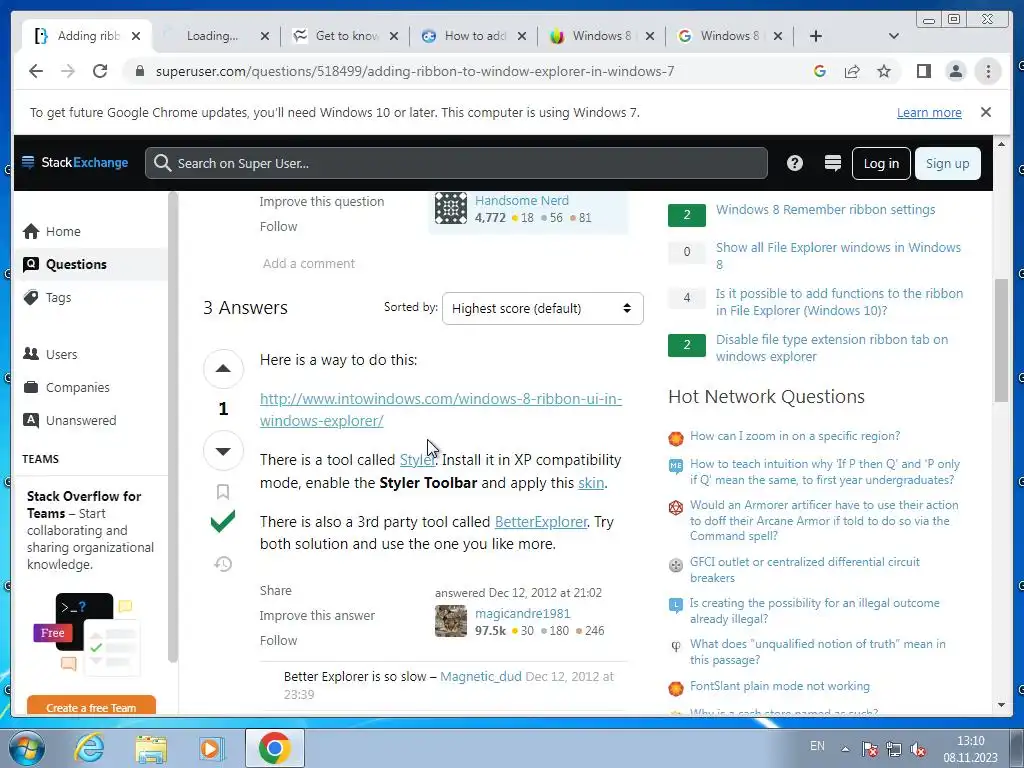Open the Styler tool link
Screen dimensions: 1024x768
click(x=417, y=460)
